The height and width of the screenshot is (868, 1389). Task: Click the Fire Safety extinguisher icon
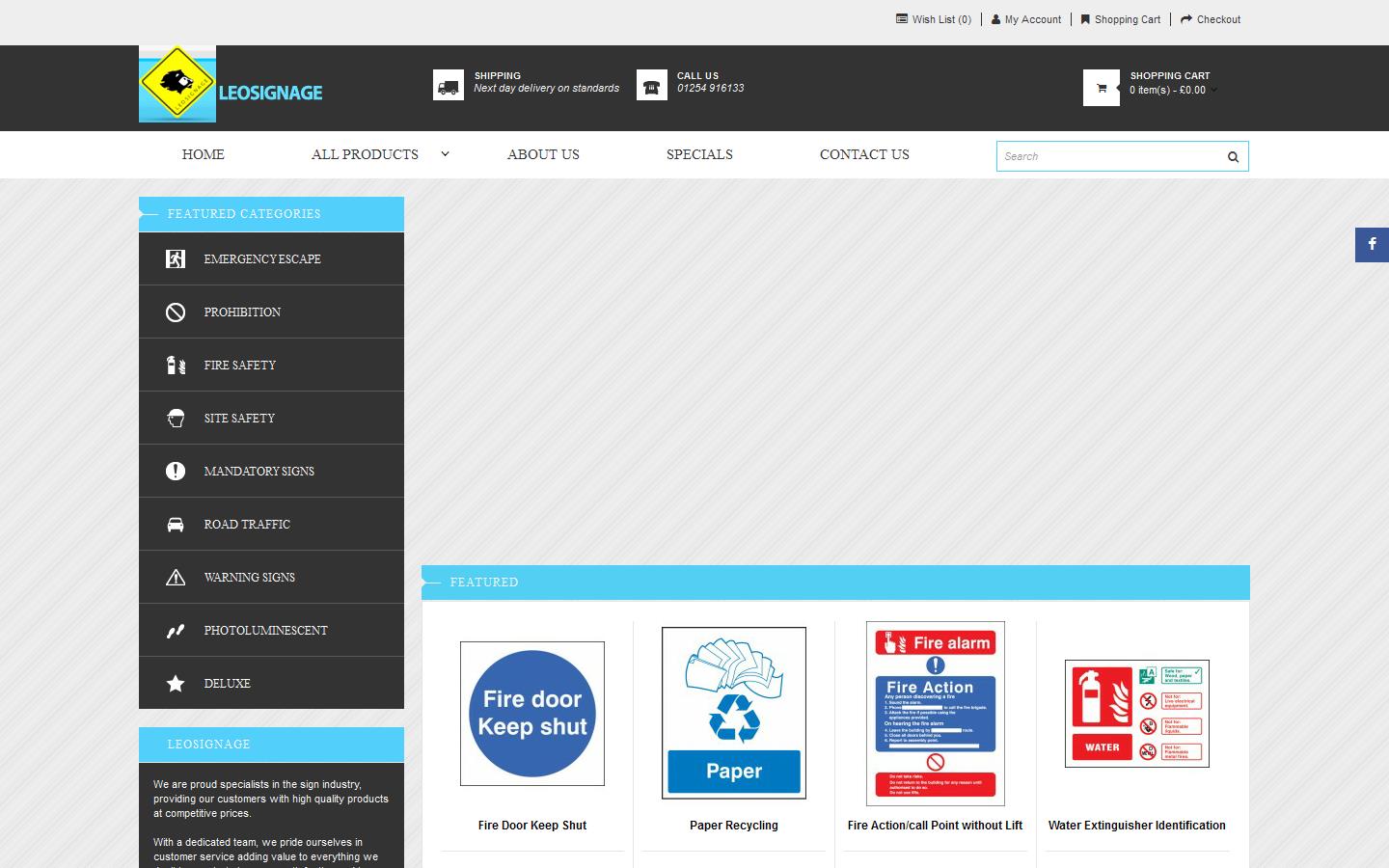176,366
